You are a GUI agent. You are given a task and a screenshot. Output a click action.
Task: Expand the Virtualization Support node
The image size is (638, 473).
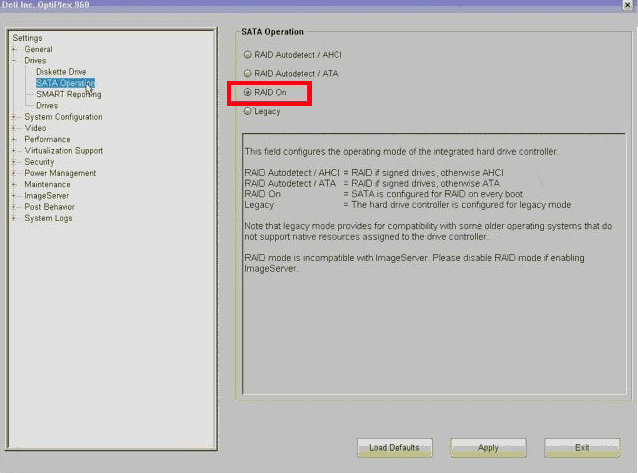pos(14,151)
